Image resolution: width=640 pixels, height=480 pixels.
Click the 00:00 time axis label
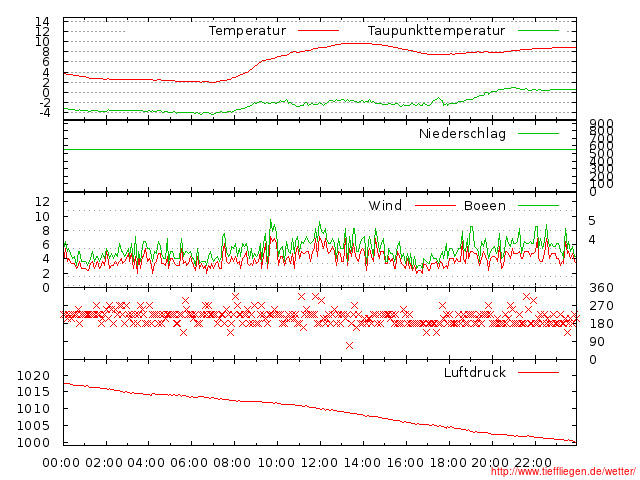pyautogui.click(x=61, y=463)
